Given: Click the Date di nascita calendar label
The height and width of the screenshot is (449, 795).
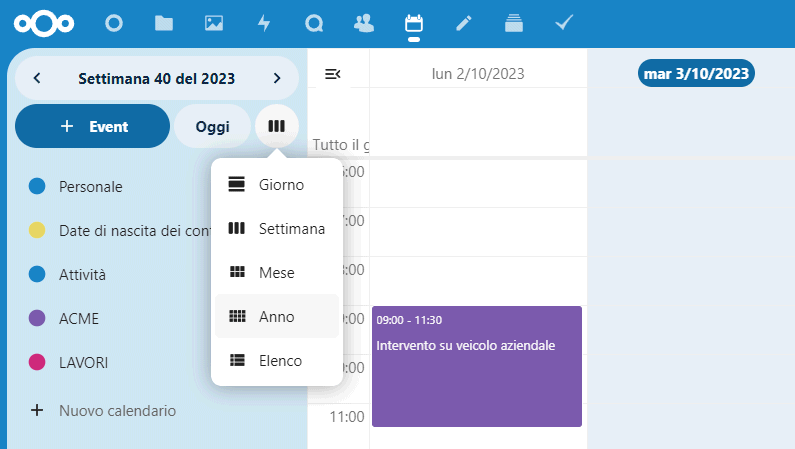Looking at the screenshot, I should click(135, 231).
